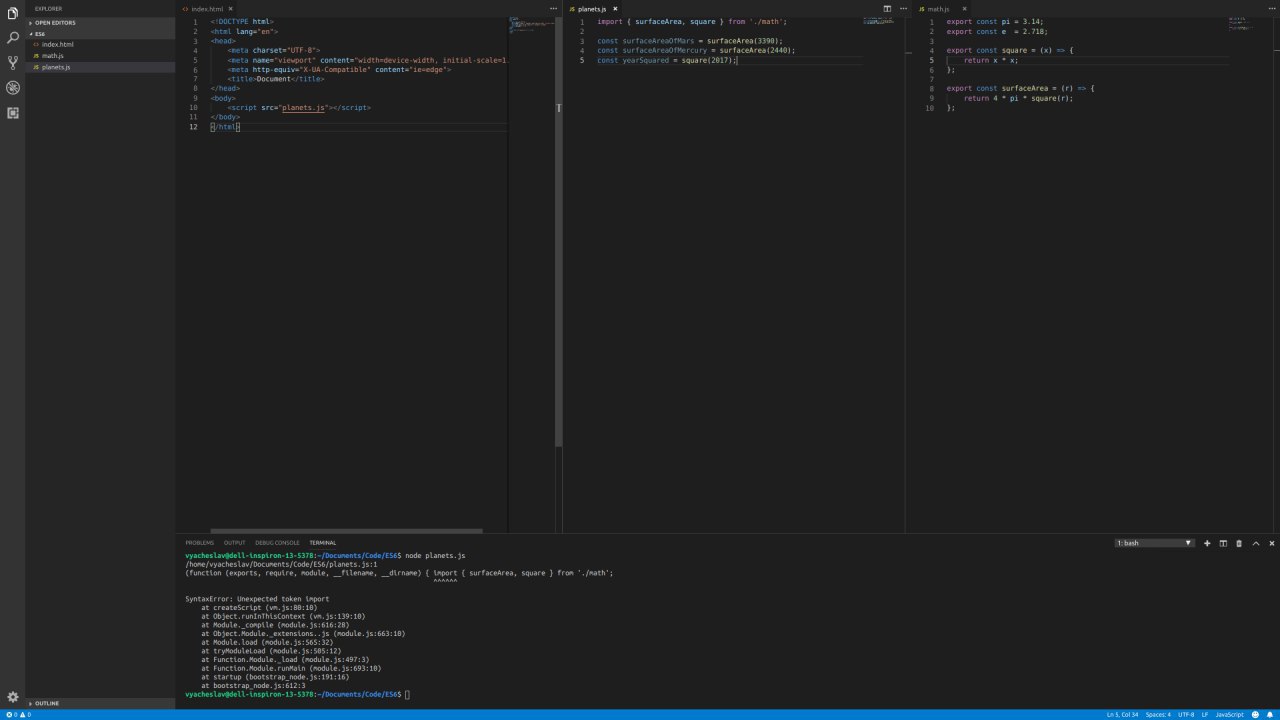Collapse the ES6 folder section

coord(100,33)
